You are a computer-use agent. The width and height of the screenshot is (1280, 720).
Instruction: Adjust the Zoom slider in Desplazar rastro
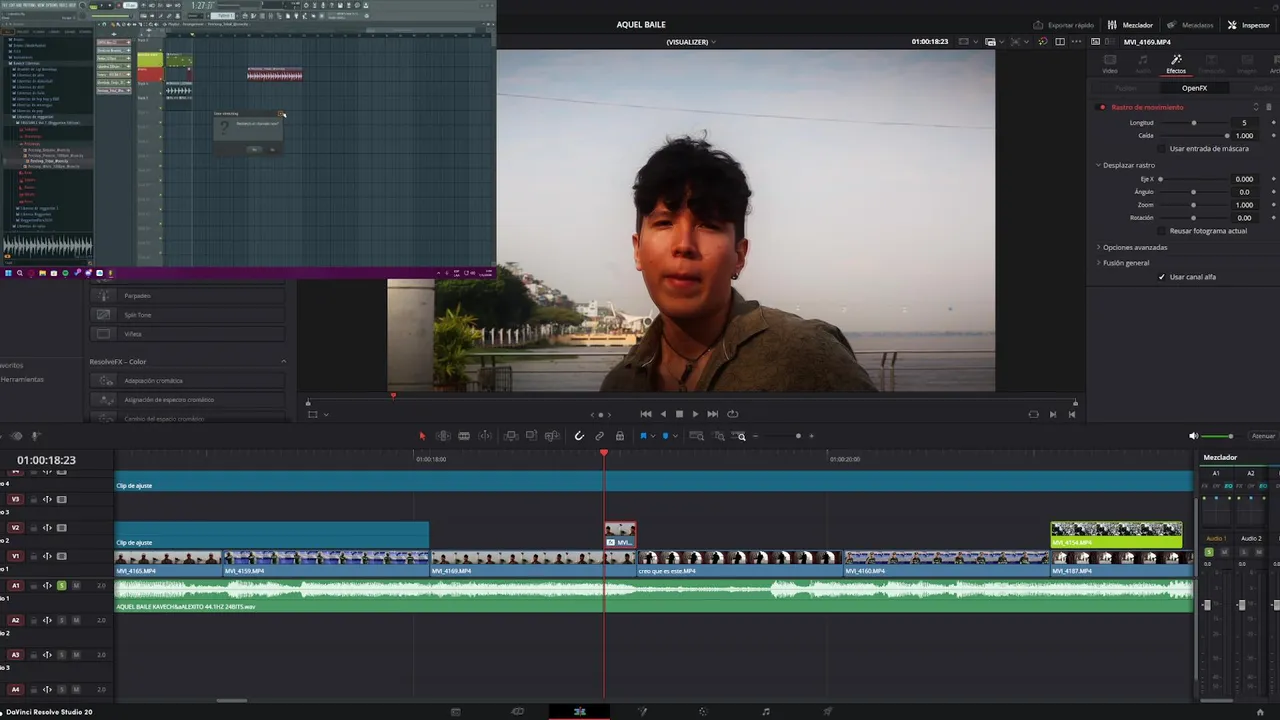[1194, 205]
